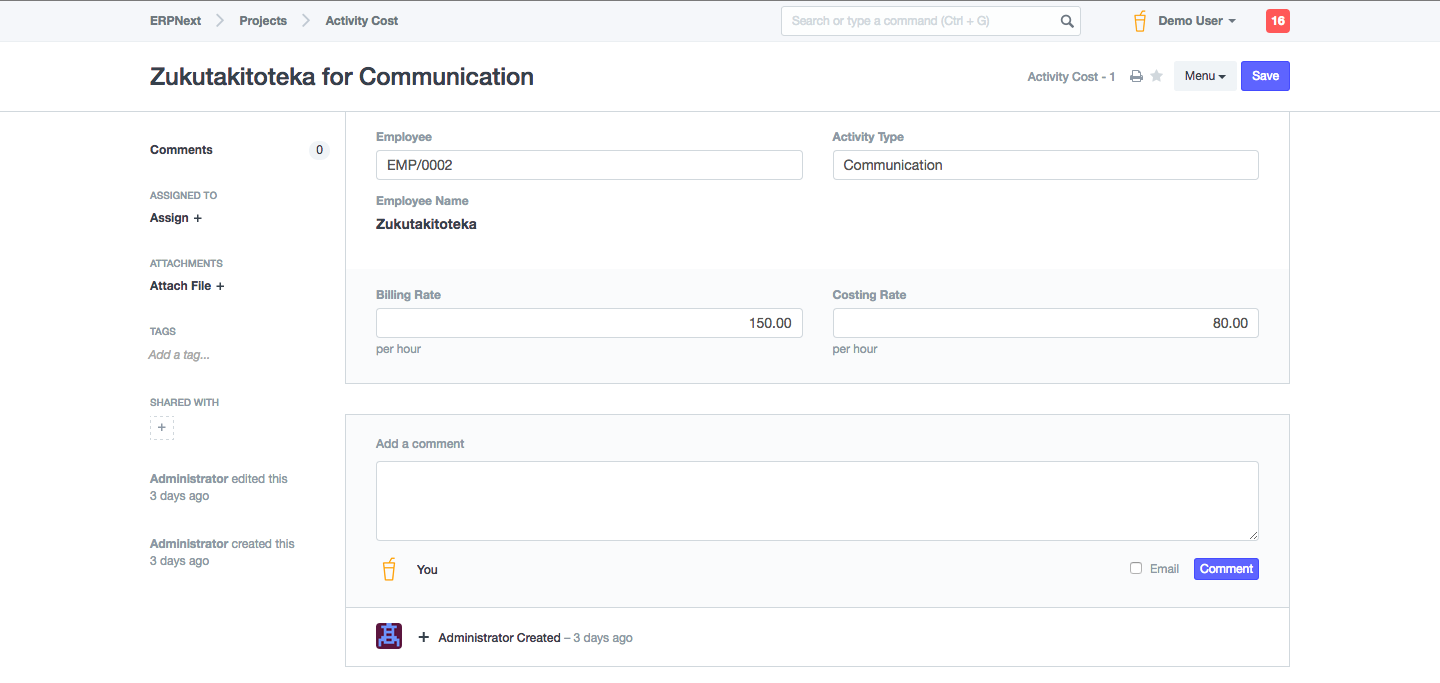The image size is (1440, 683).
Task: Click Attach File + in the sidebar
Action: coord(187,286)
